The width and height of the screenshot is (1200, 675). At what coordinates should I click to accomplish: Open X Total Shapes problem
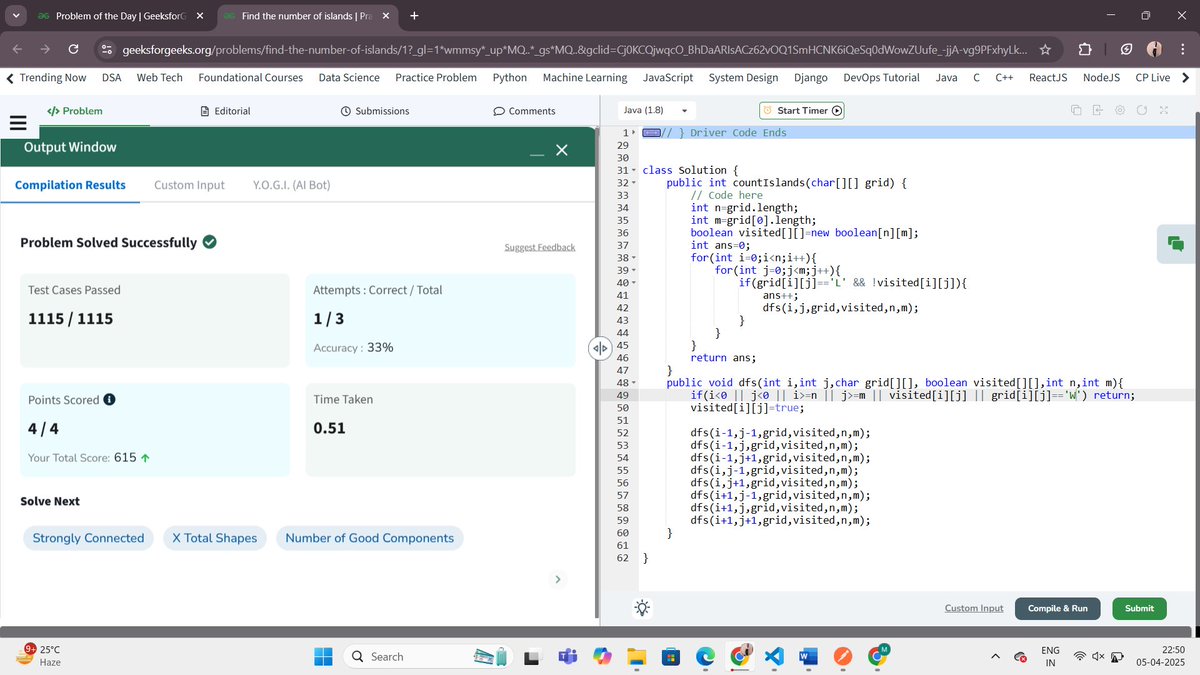tap(214, 538)
